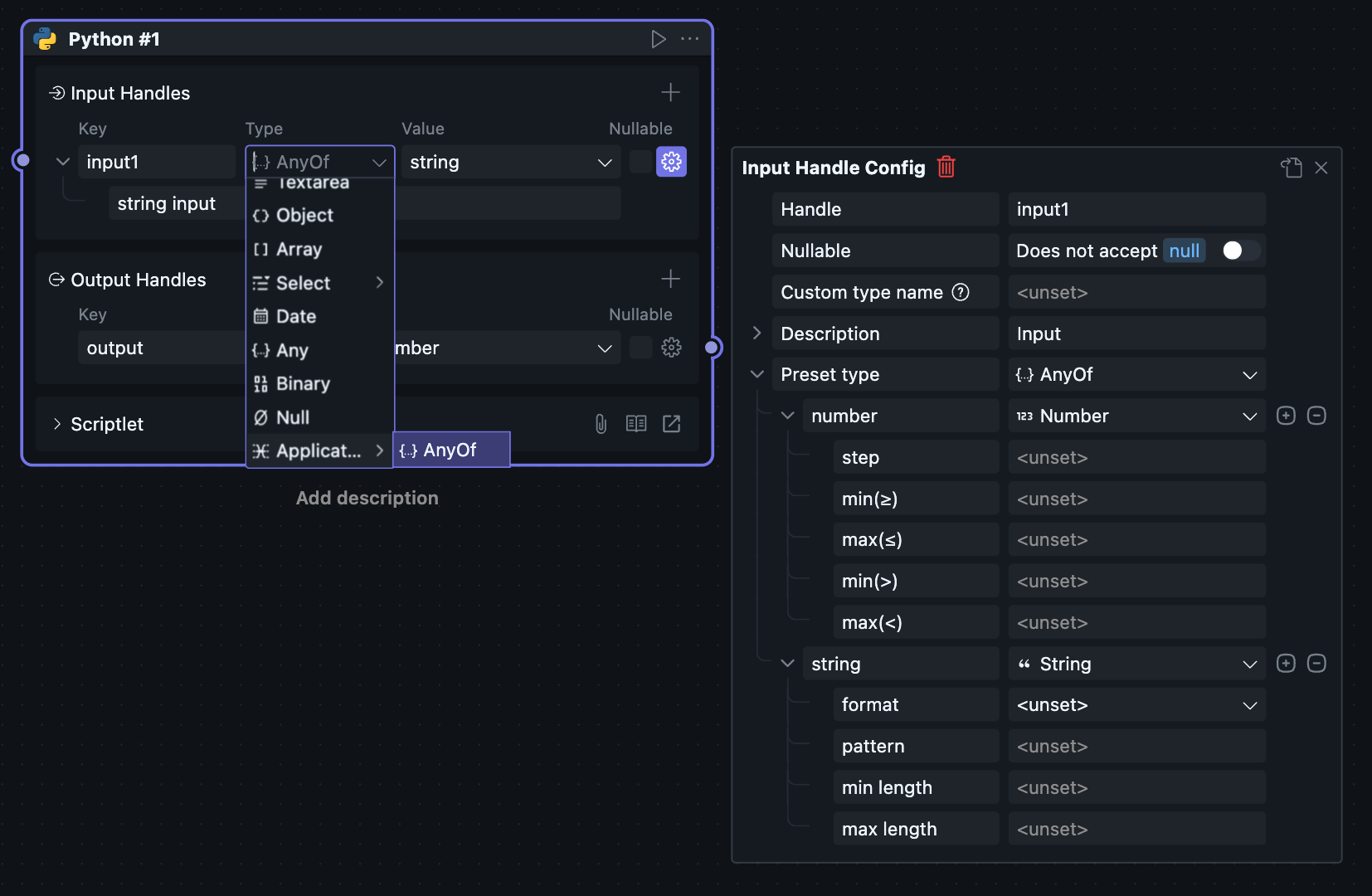
Task: Select Binary from the type list
Action: [303, 383]
